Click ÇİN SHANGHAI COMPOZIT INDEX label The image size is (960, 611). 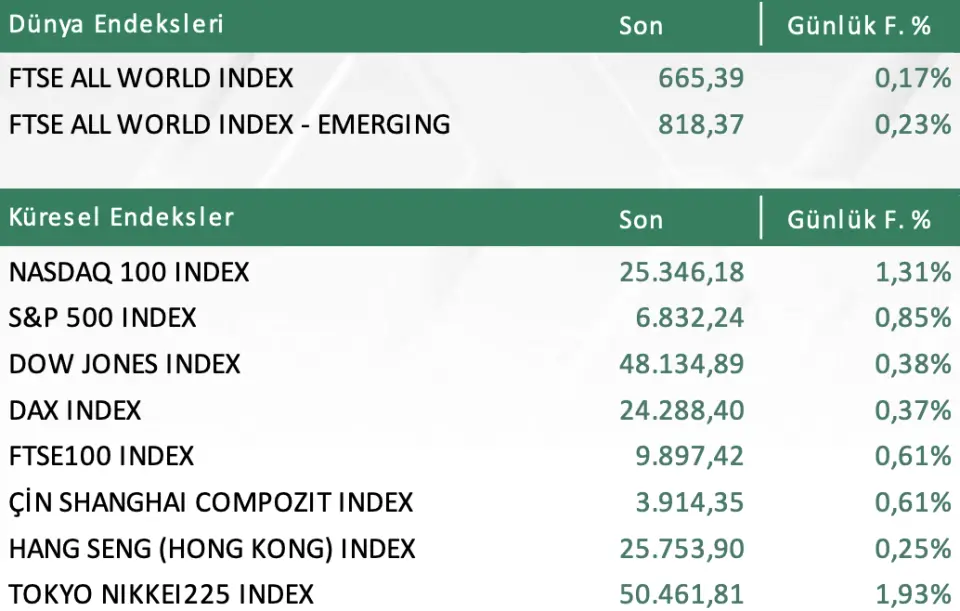click(x=211, y=502)
